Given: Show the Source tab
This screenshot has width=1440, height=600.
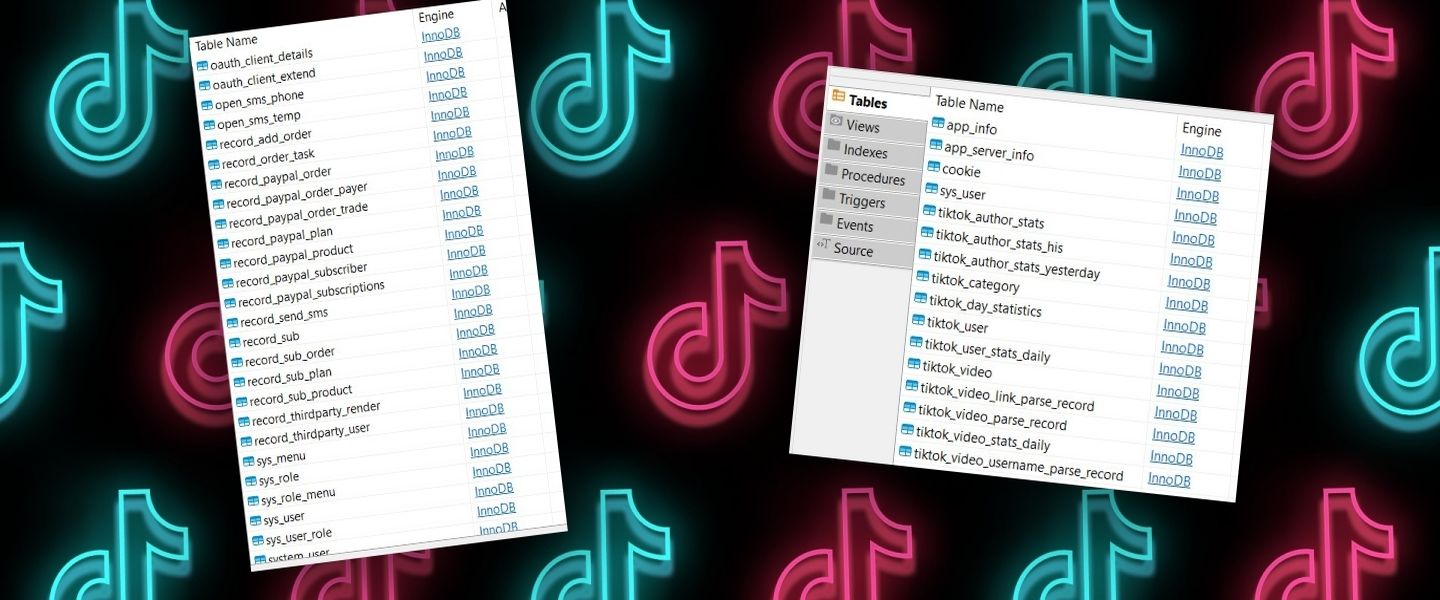Looking at the screenshot, I should pos(862,250).
